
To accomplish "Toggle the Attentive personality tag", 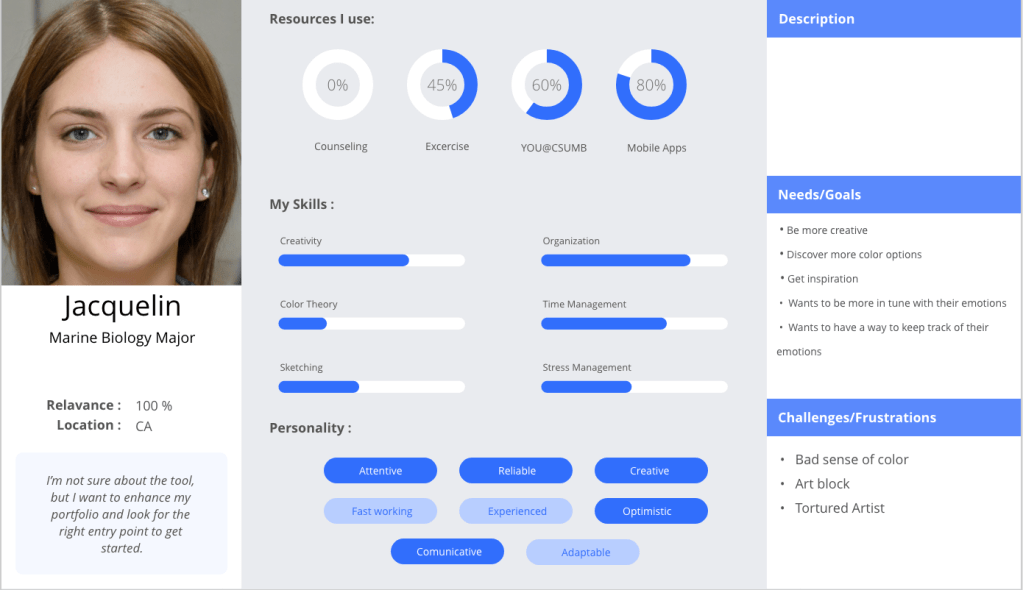I will [x=380, y=471].
